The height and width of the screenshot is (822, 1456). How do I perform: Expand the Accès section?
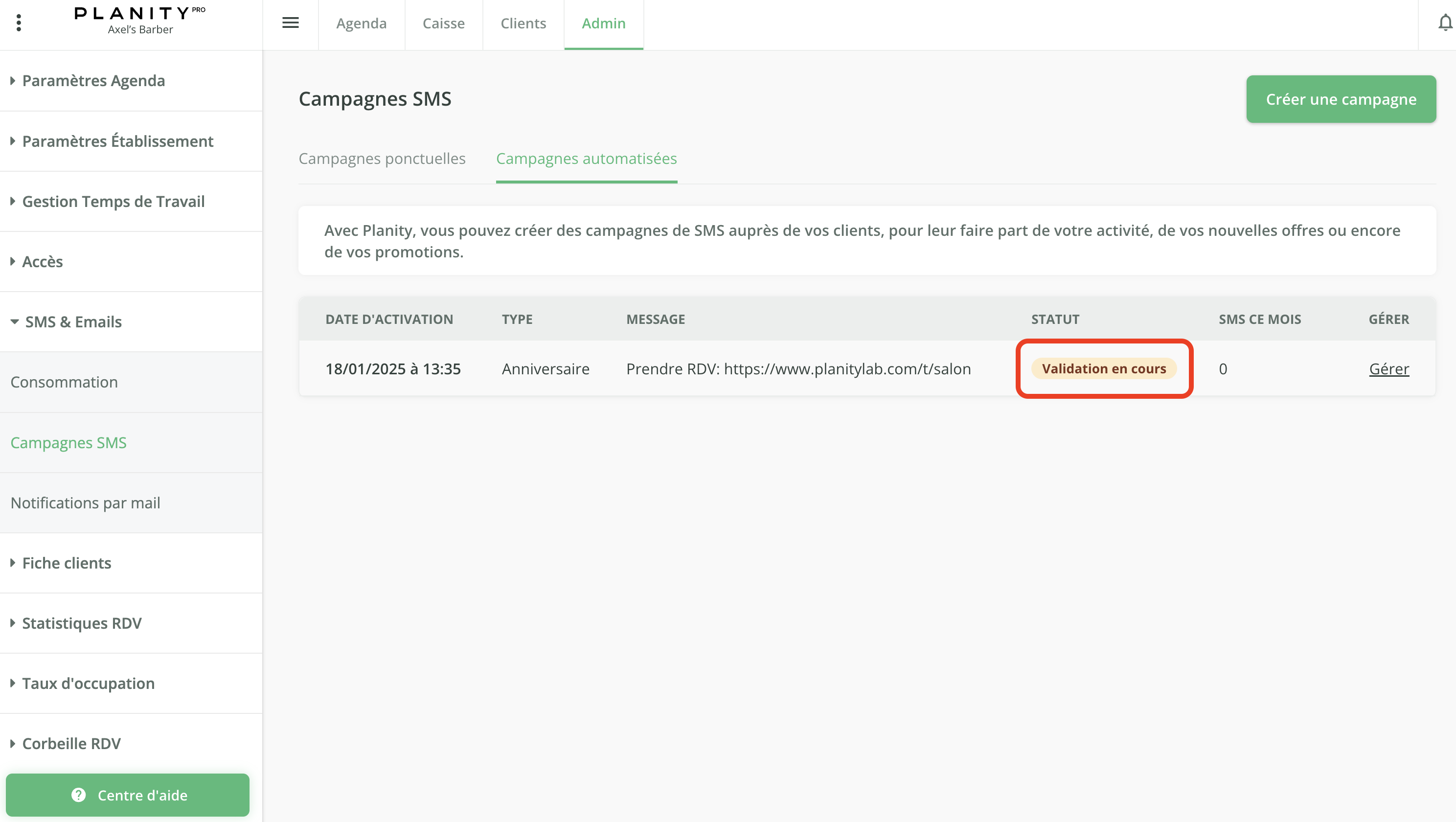click(42, 262)
